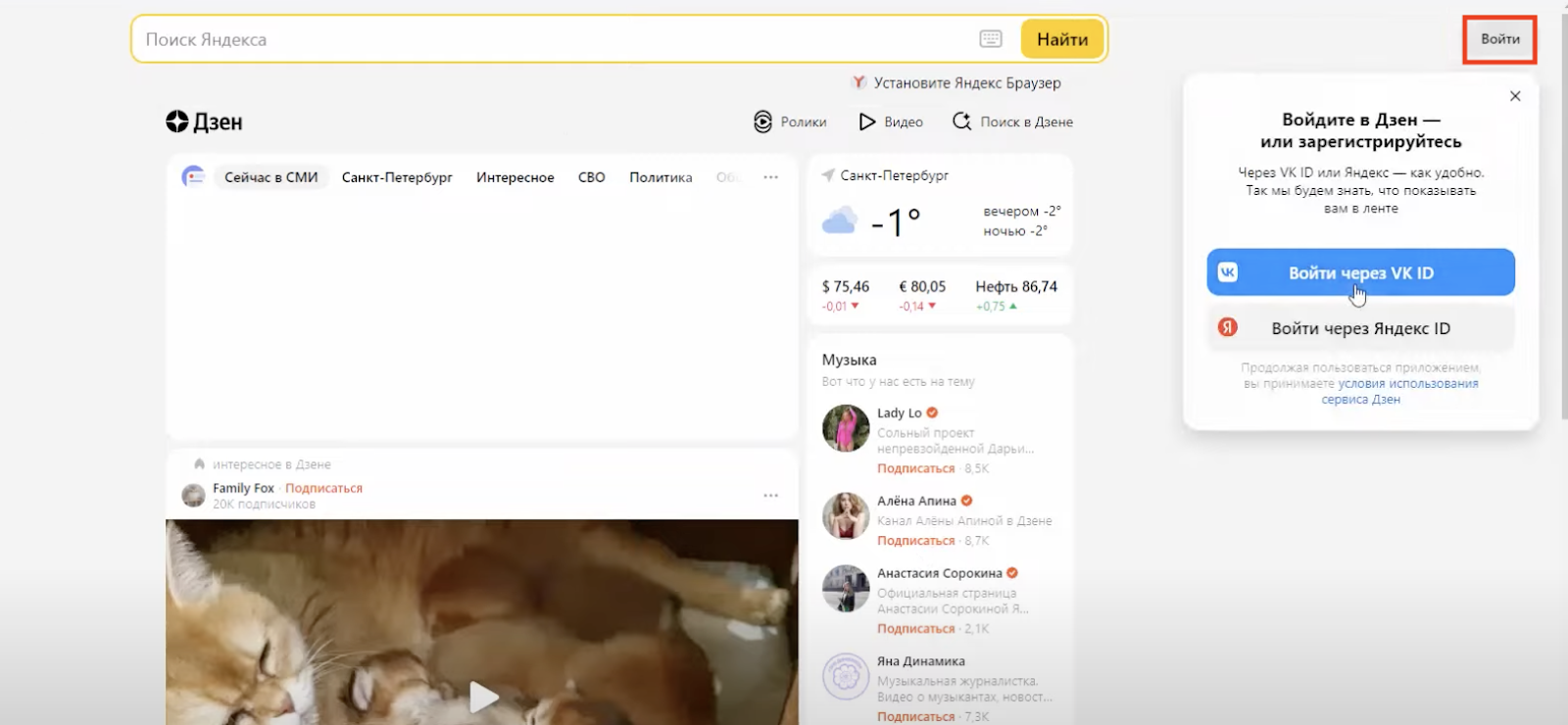The height and width of the screenshot is (725, 1568).
Task: Expand more news categories menu
Action: [771, 177]
